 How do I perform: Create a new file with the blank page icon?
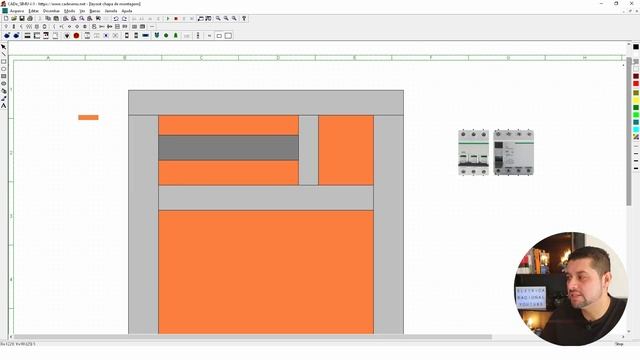pyautogui.click(x=6, y=18)
